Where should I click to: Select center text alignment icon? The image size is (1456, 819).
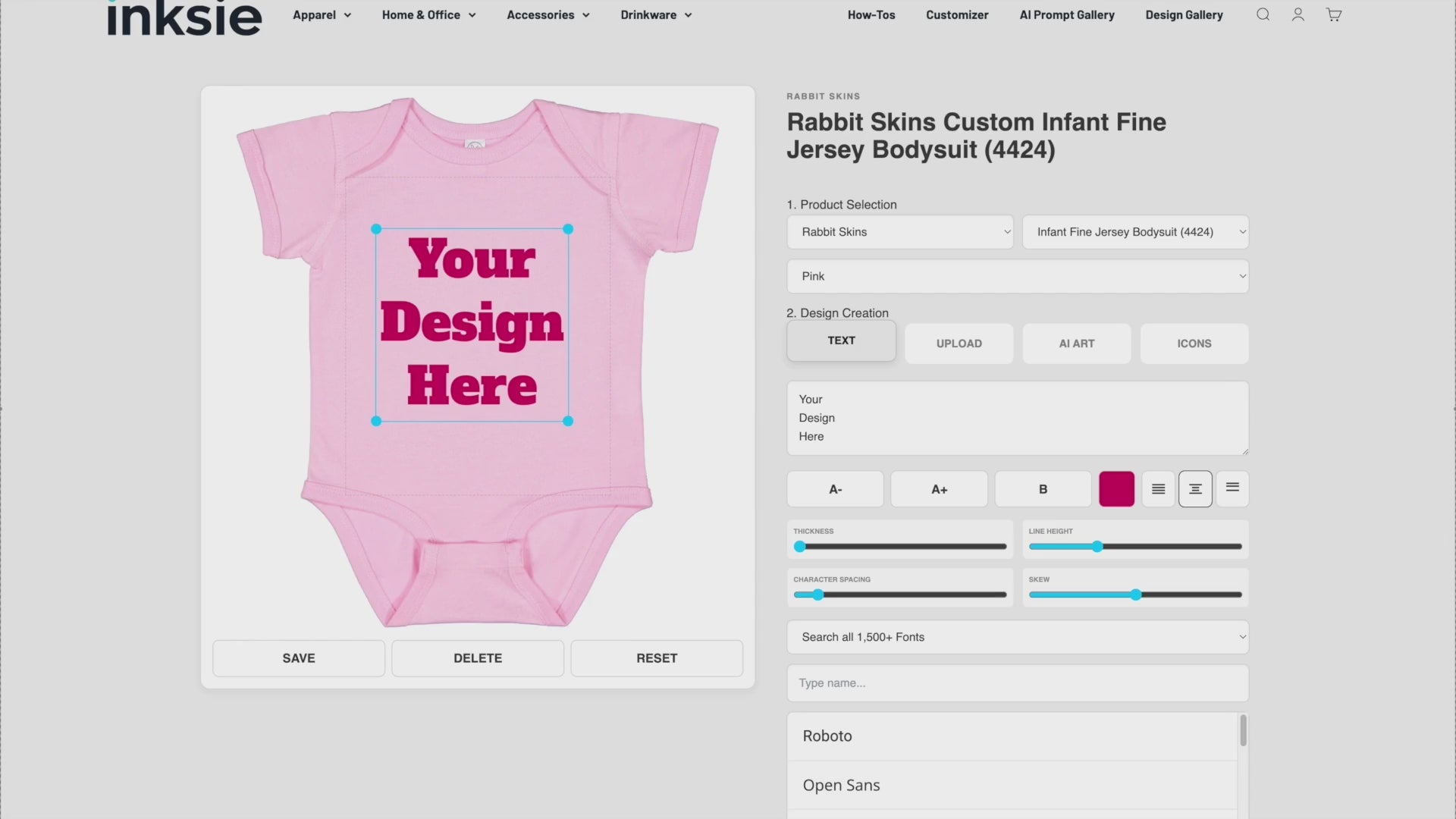click(1195, 489)
